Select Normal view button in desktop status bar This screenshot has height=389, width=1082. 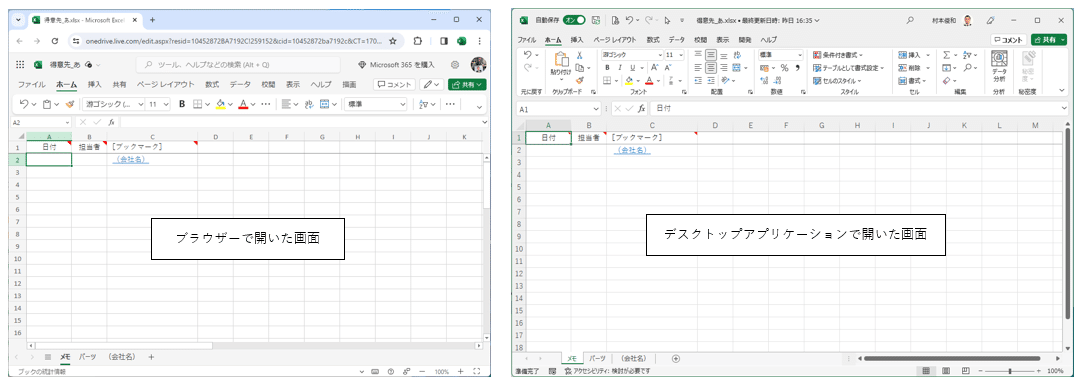[x=925, y=371]
